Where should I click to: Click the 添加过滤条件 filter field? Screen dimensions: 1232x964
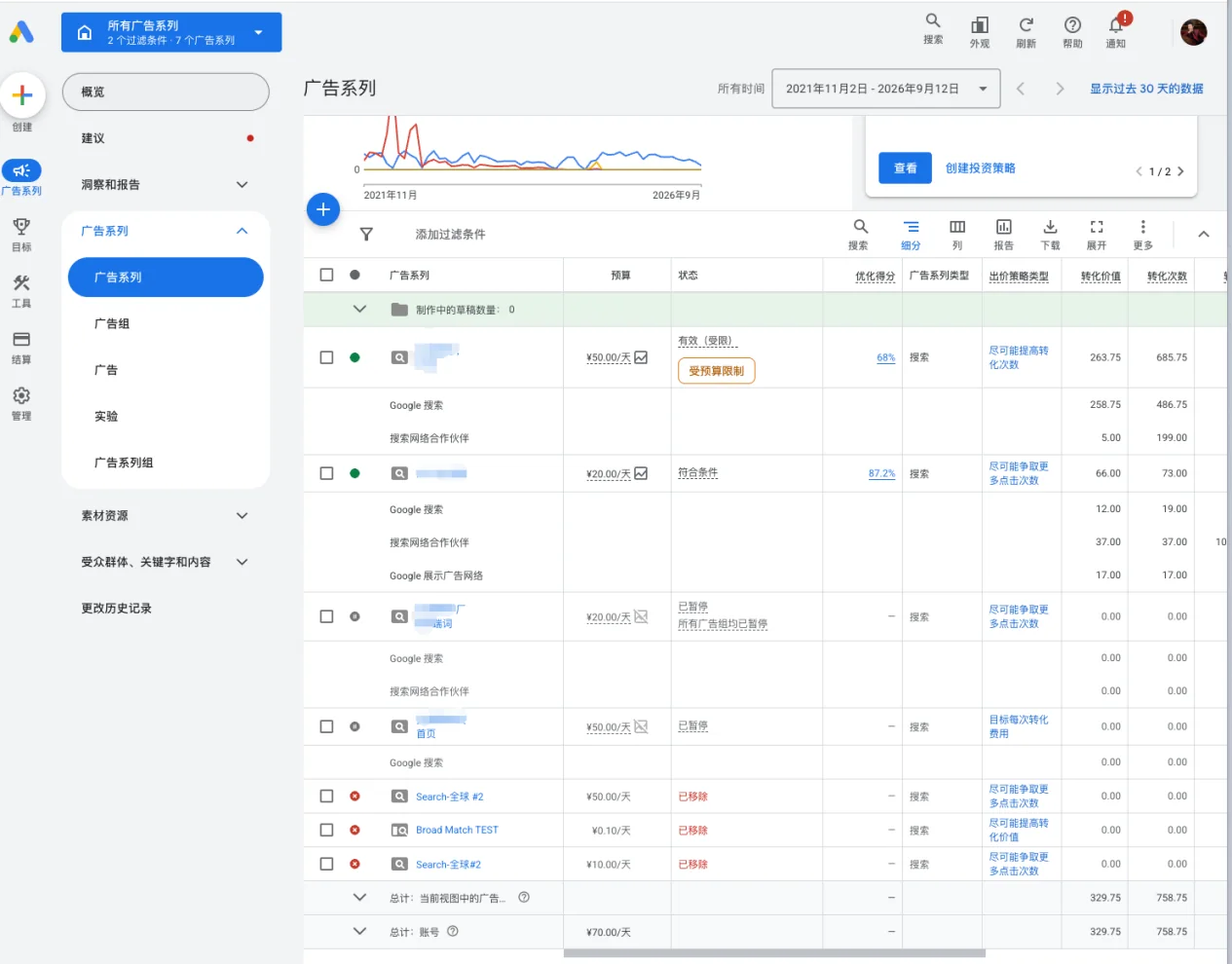450,235
